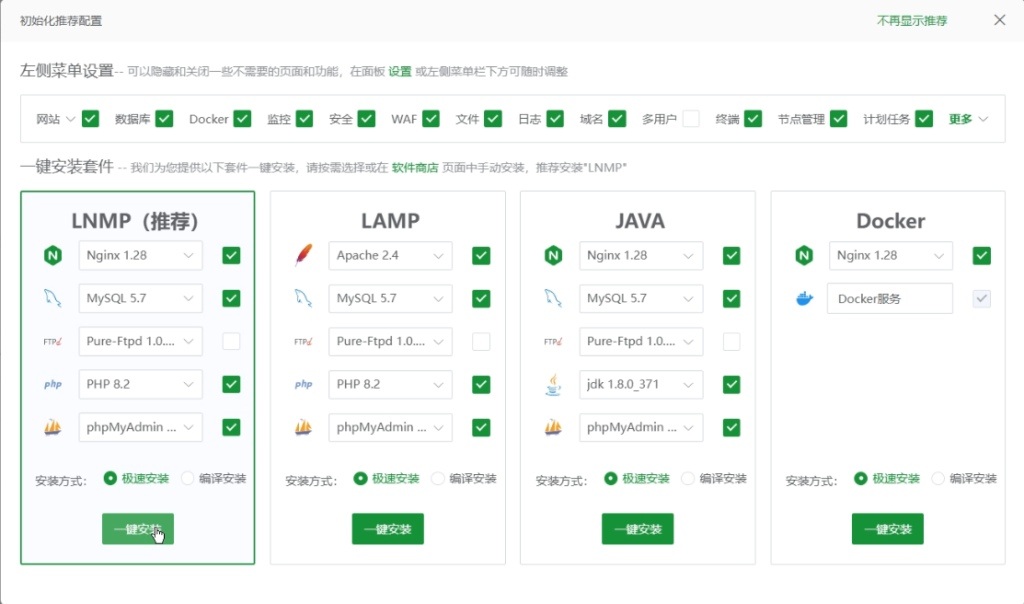The image size is (1024, 604).
Task: Click the phpMyAdmin sailboat icon in LNMP
Action: tap(52, 427)
